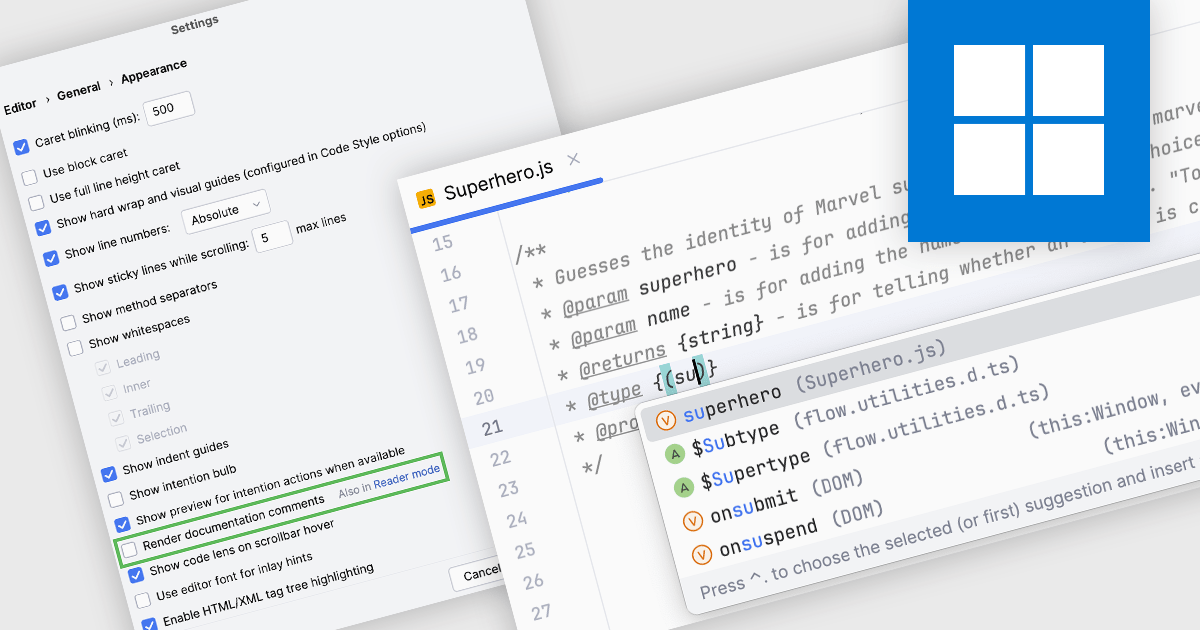Open the Absolute line numbers dropdown
The image size is (1200, 630).
click(x=225, y=211)
